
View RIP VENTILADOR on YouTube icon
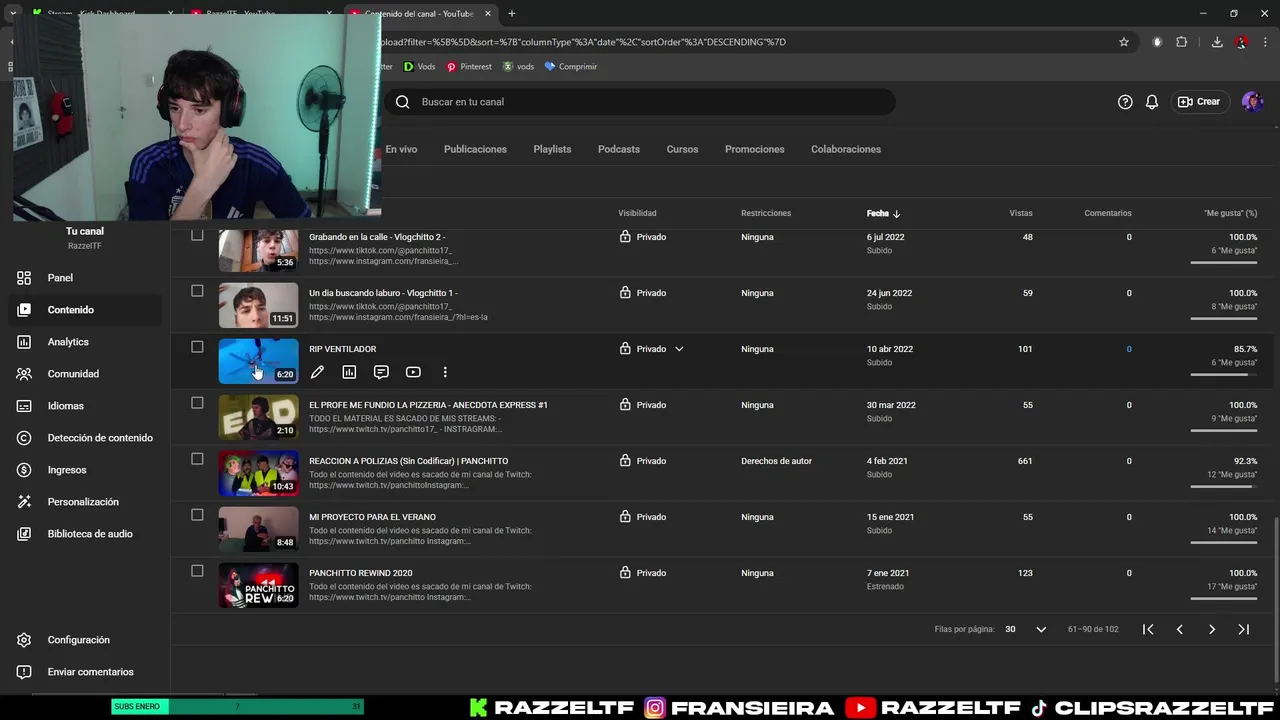(413, 372)
